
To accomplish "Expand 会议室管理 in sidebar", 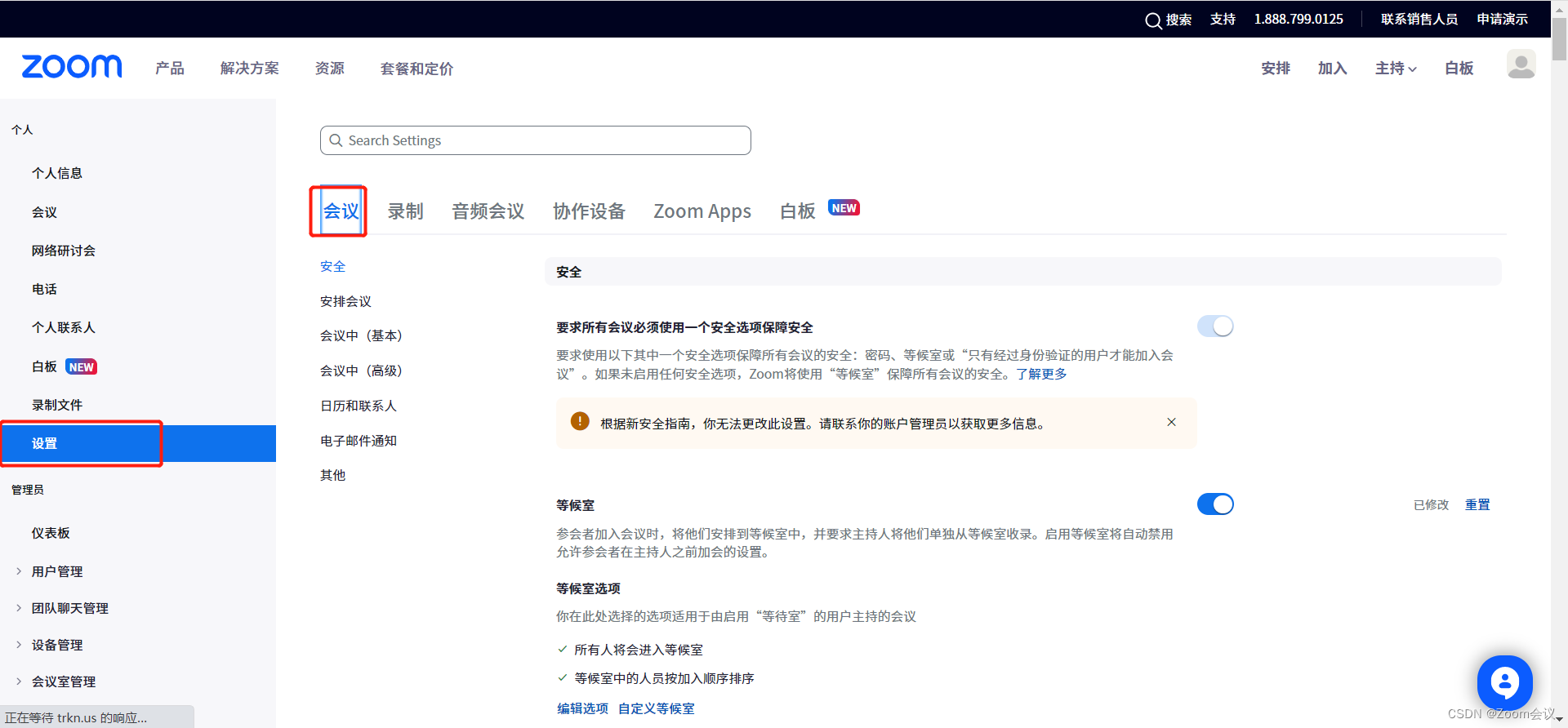I will click(x=19, y=681).
